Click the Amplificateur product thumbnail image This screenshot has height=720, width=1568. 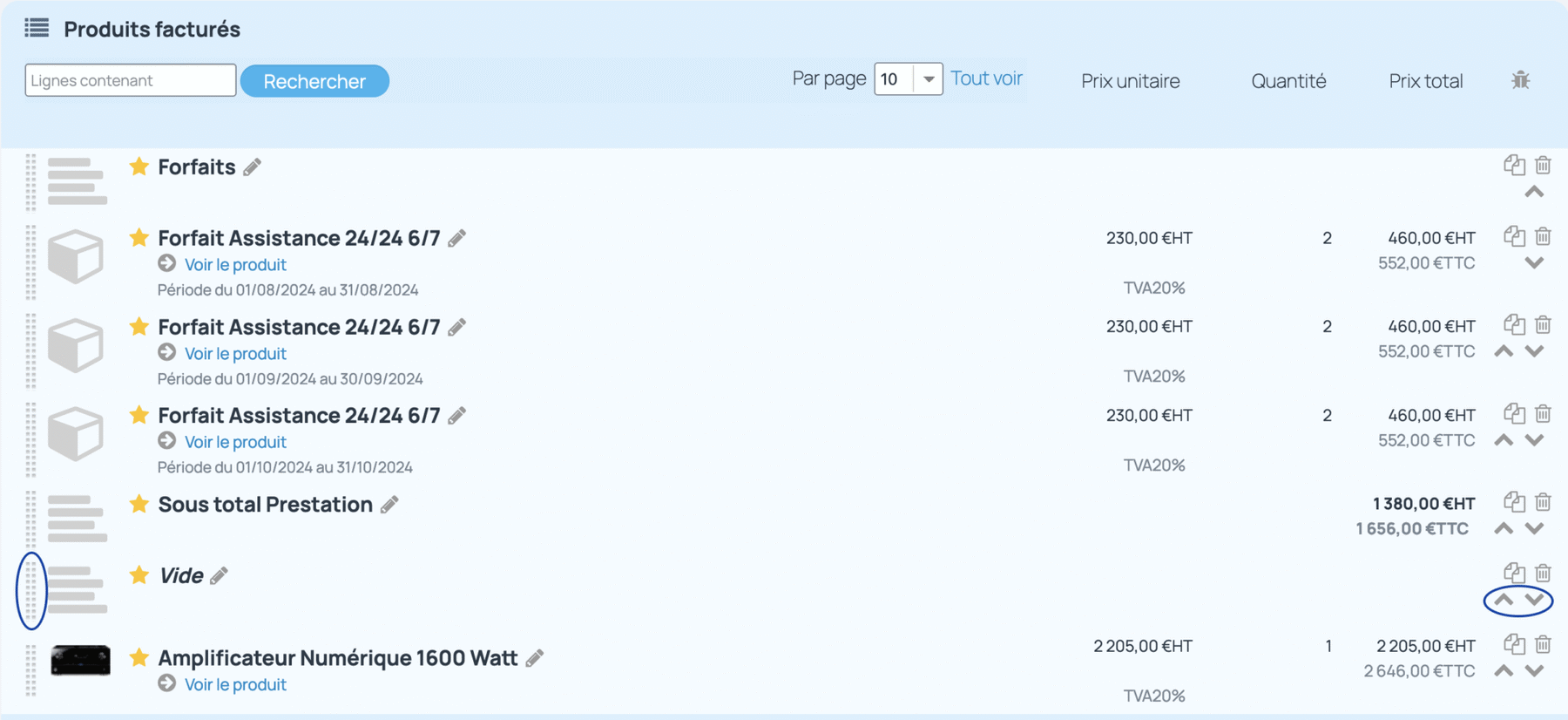pos(80,660)
